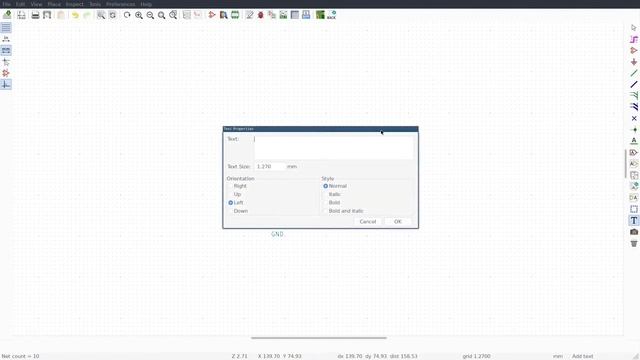The height and width of the screenshot is (360, 640).
Task: Open the Footprint editor icon
Action: click(235, 15)
